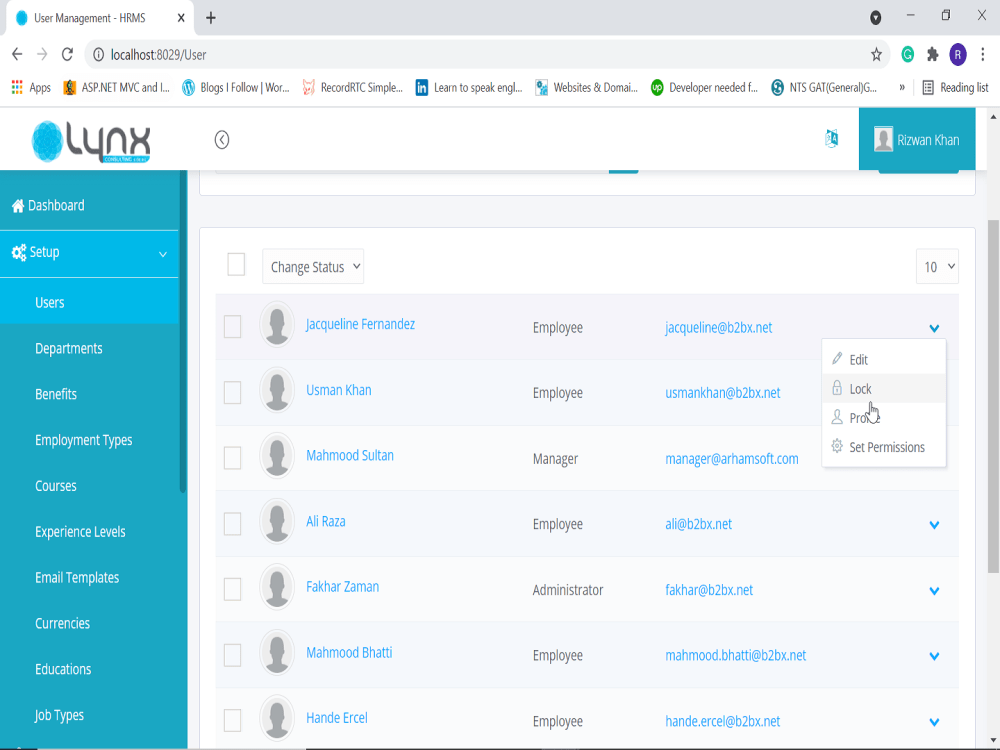Check the Usman Khan row checkbox
This screenshot has width=1000, height=750.
pos(232,392)
